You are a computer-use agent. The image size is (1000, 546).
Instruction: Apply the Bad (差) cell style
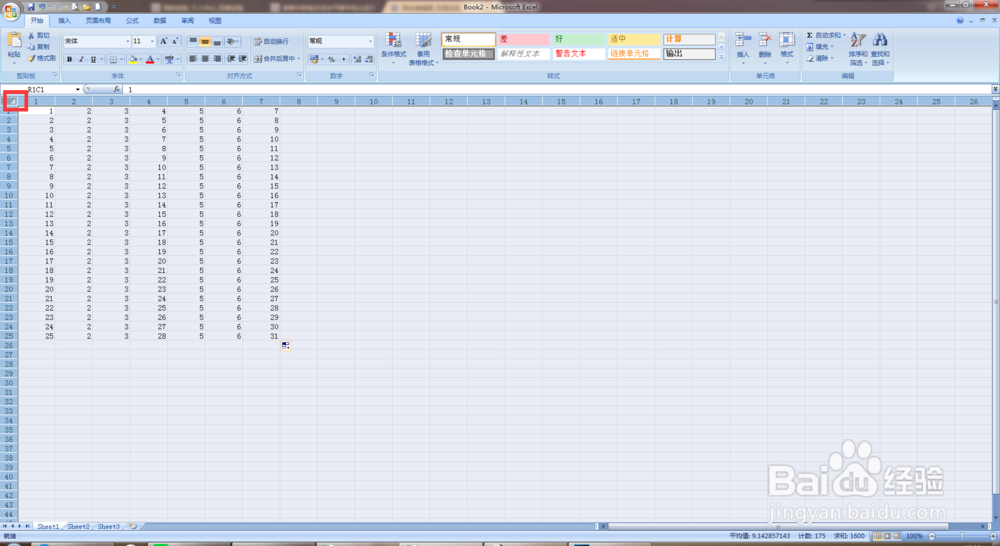click(523, 39)
